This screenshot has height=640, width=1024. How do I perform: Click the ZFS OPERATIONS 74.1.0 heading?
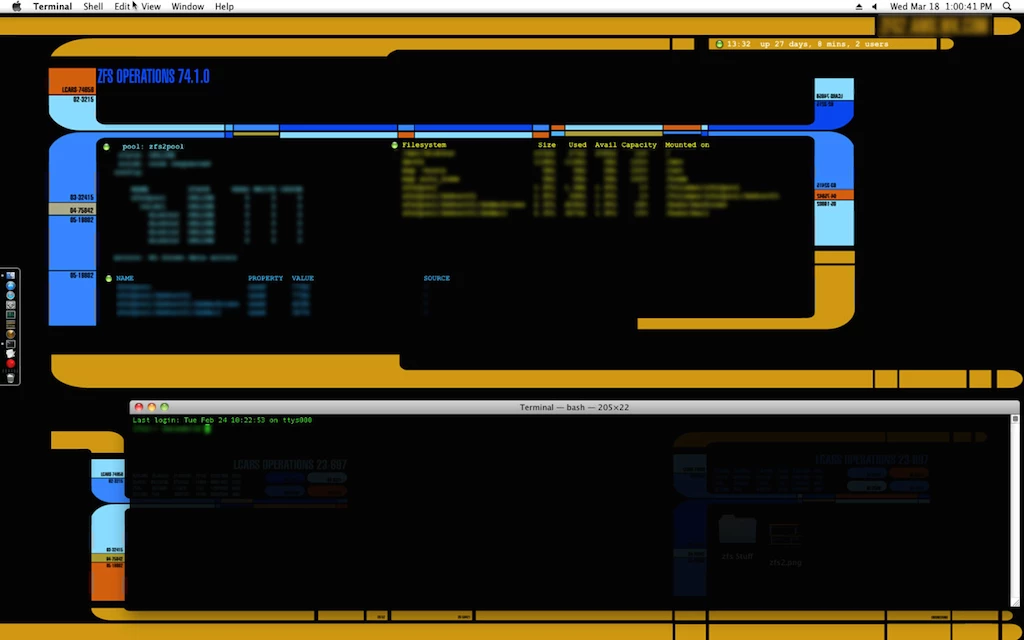coord(153,76)
